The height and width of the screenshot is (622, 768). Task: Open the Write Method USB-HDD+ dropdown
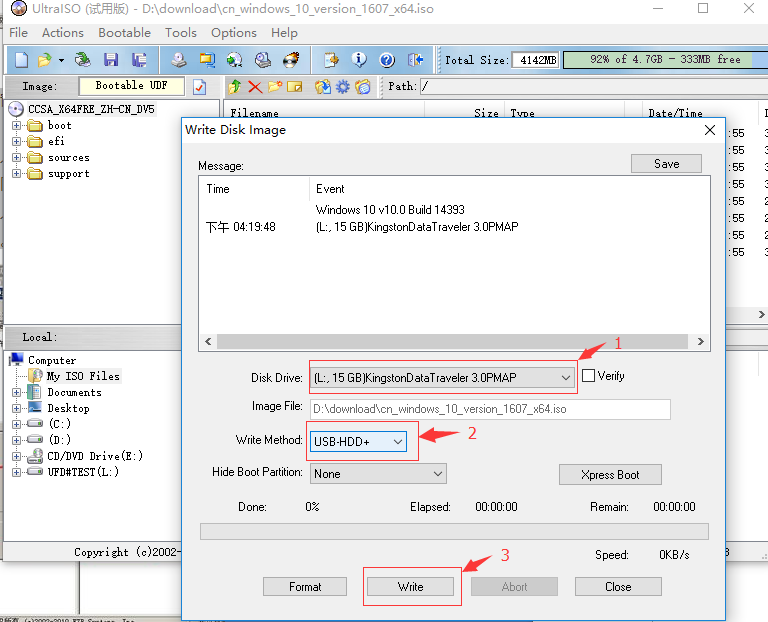pyautogui.click(x=358, y=442)
